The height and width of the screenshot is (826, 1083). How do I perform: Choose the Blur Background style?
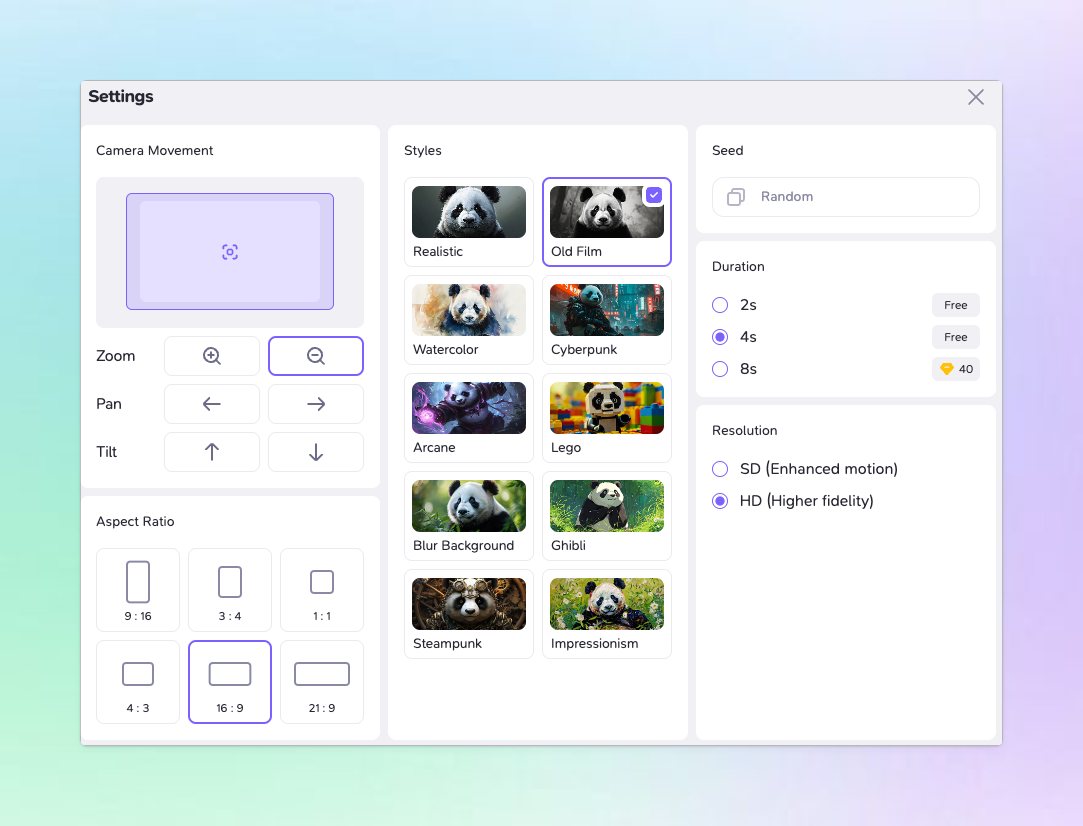[469, 516]
